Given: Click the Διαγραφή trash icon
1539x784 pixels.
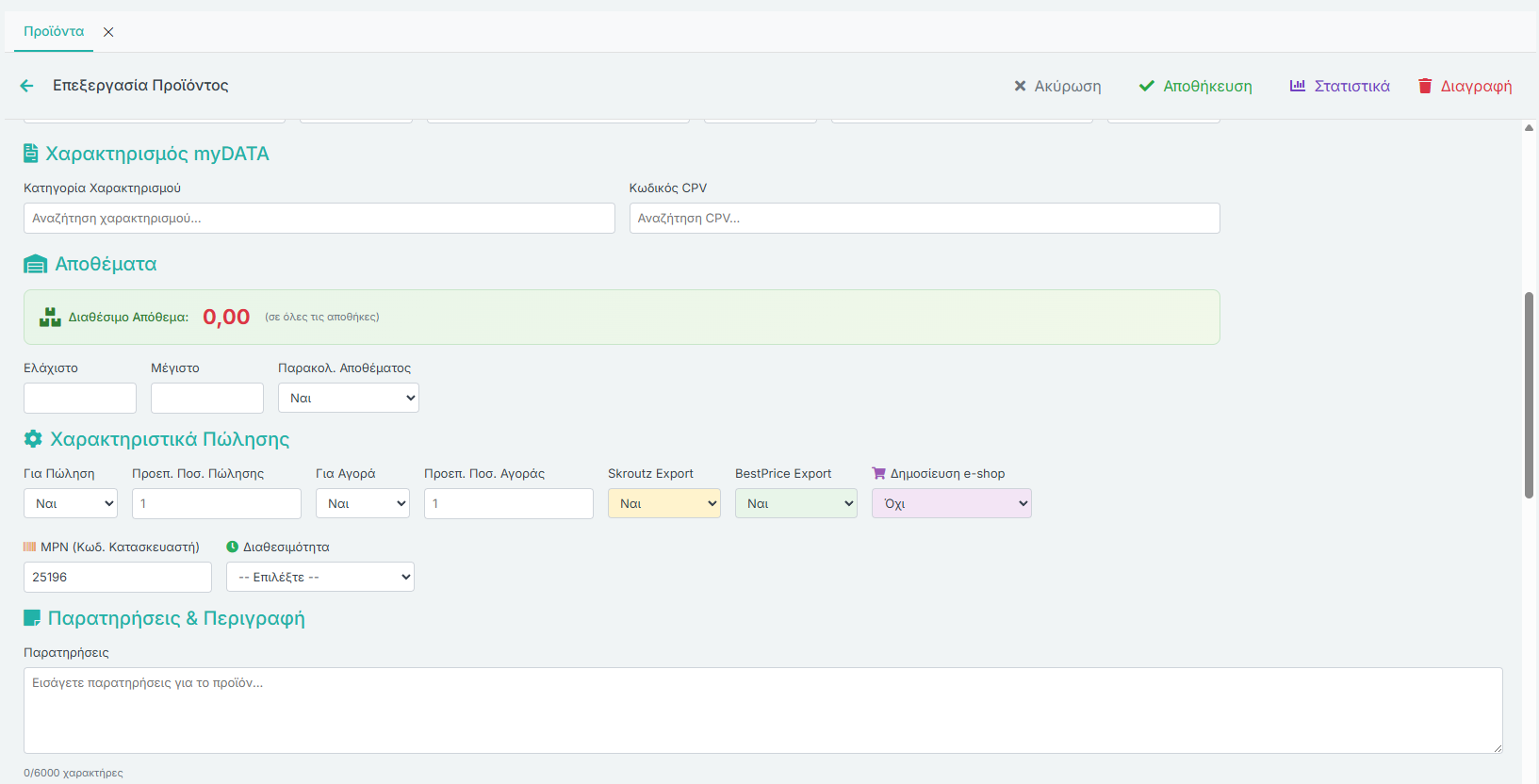Looking at the screenshot, I should 1425,86.
